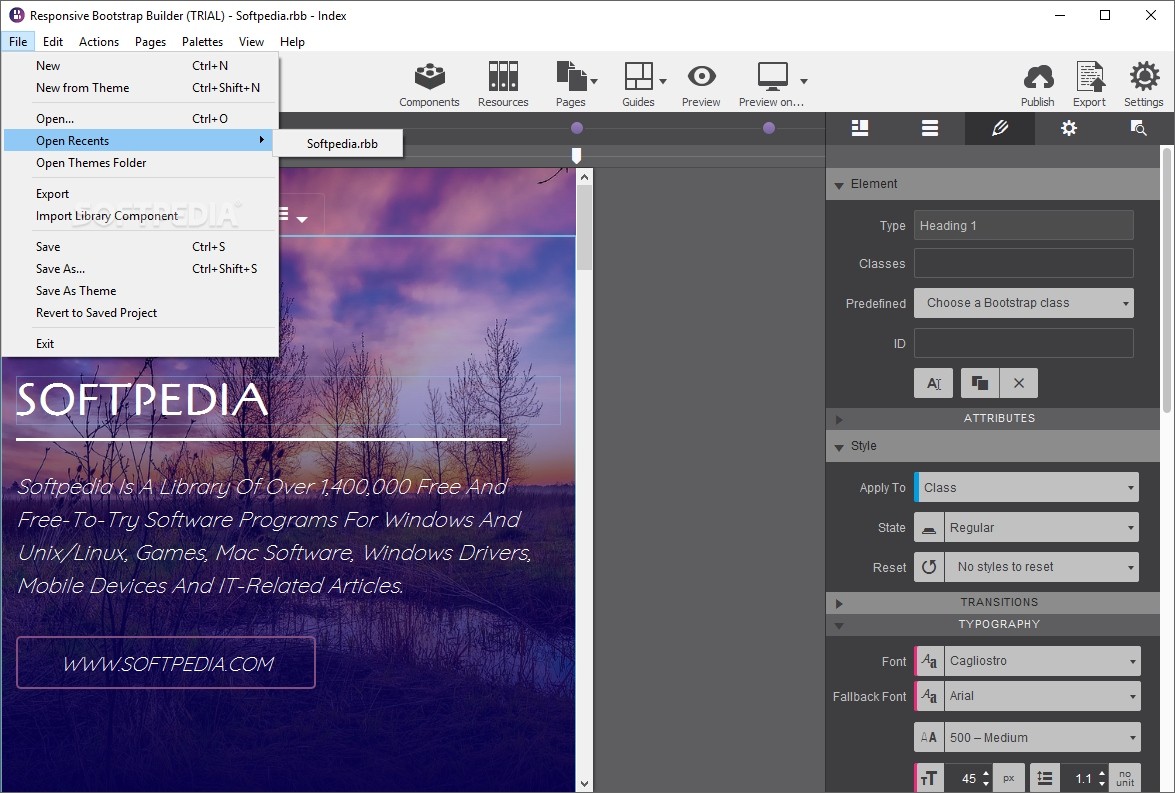Click the Pages toolbar icon

pos(571,76)
